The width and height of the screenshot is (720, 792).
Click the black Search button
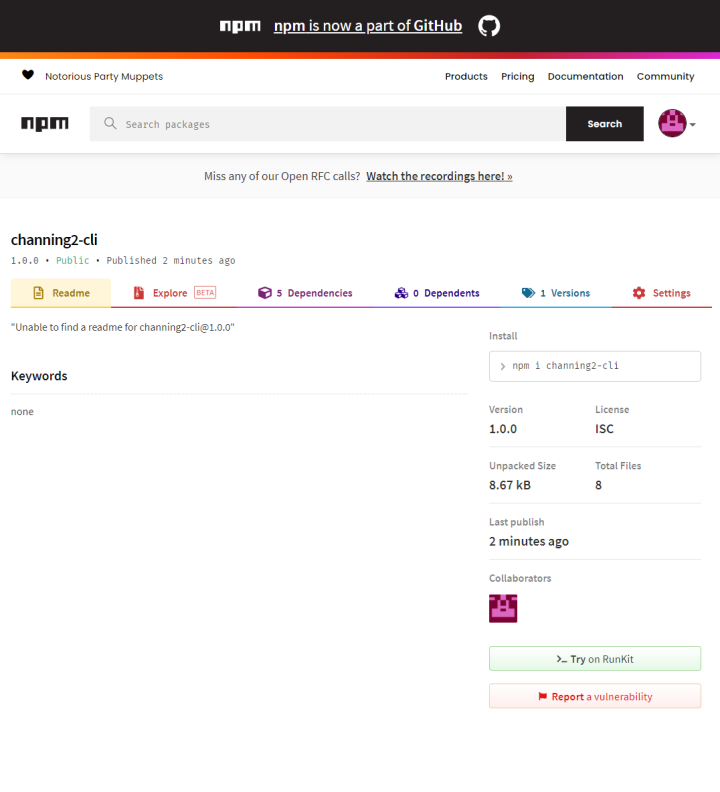(605, 124)
